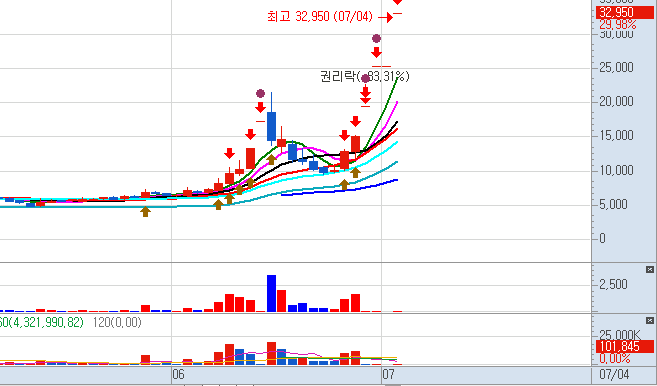657x386 pixels.
Task: Click the 15,000 price axis label
Action: [x=616, y=135]
